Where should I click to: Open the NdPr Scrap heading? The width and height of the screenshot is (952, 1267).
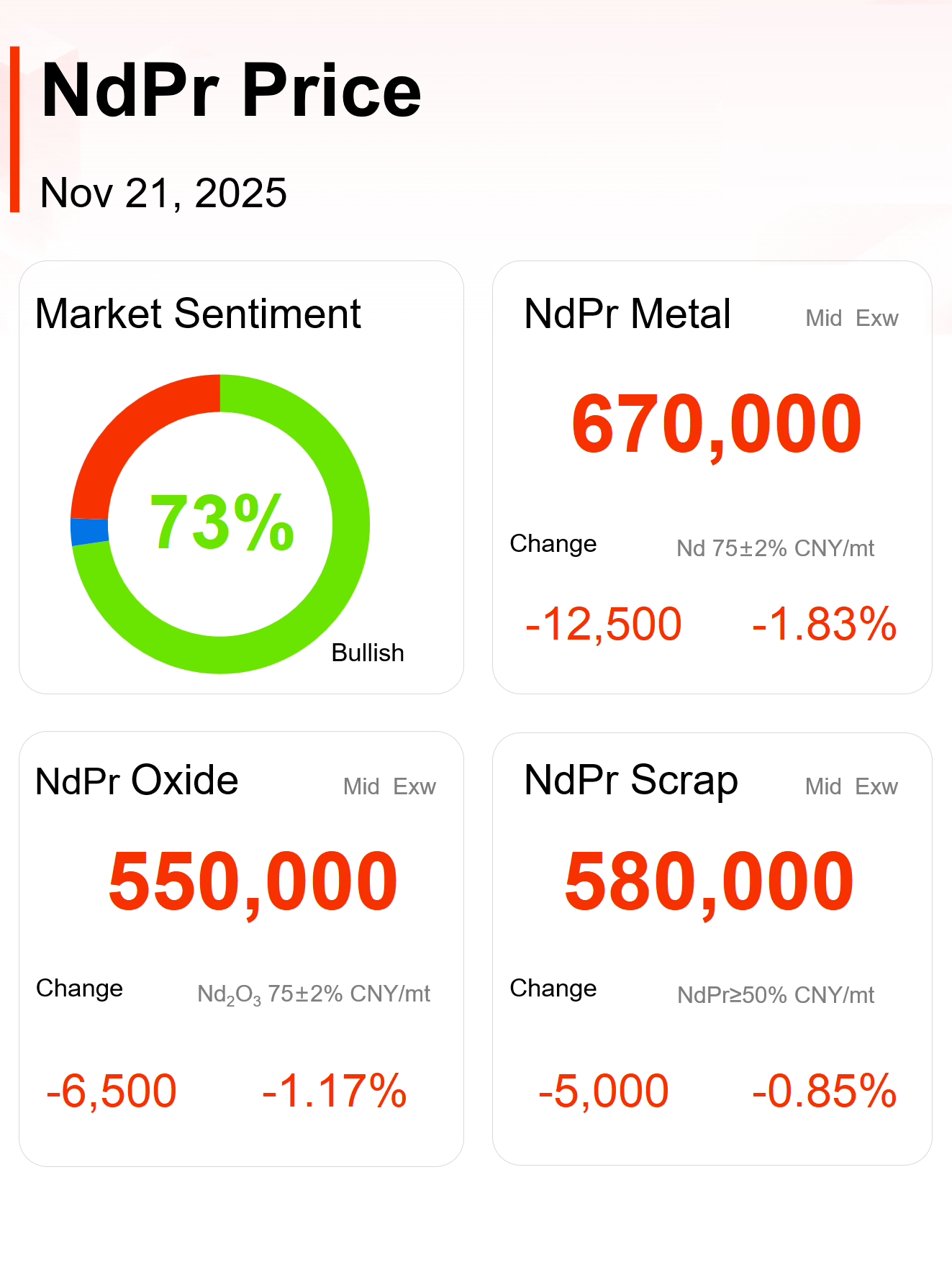coord(630,781)
